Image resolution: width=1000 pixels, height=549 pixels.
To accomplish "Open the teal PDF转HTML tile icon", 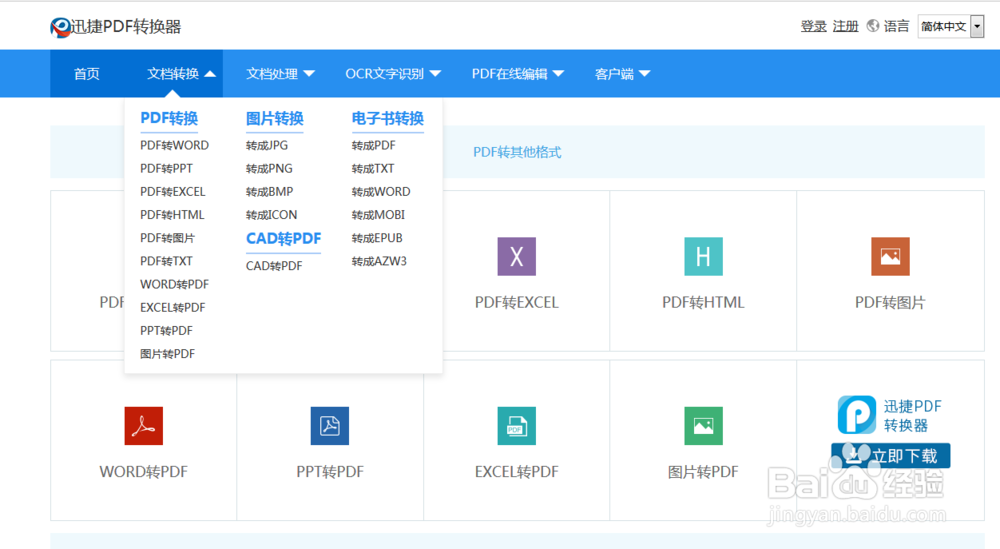I will point(703,256).
